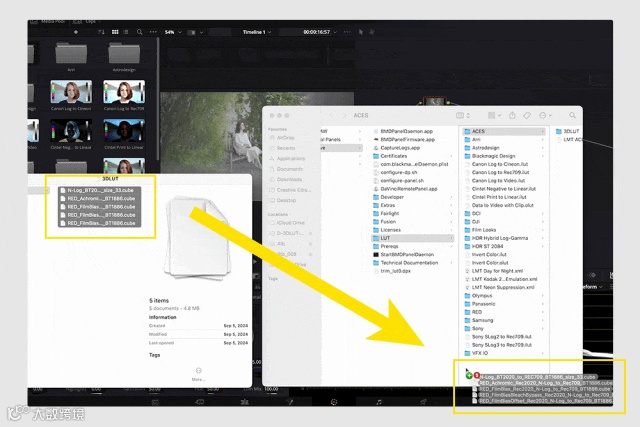Open the Developer folder
The width and height of the screenshot is (640, 427).
tap(389, 197)
